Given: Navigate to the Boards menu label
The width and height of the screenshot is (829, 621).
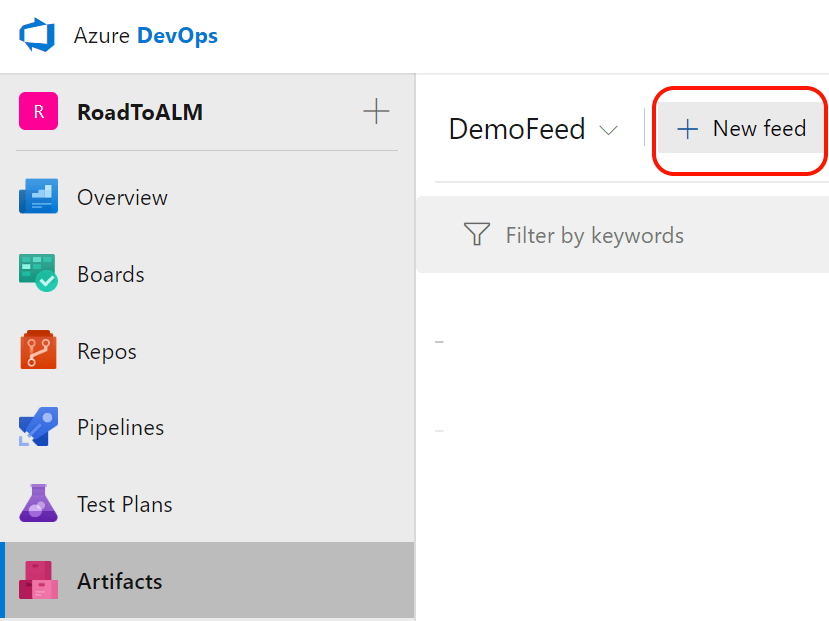Looking at the screenshot, I should [x=111, y=274].
